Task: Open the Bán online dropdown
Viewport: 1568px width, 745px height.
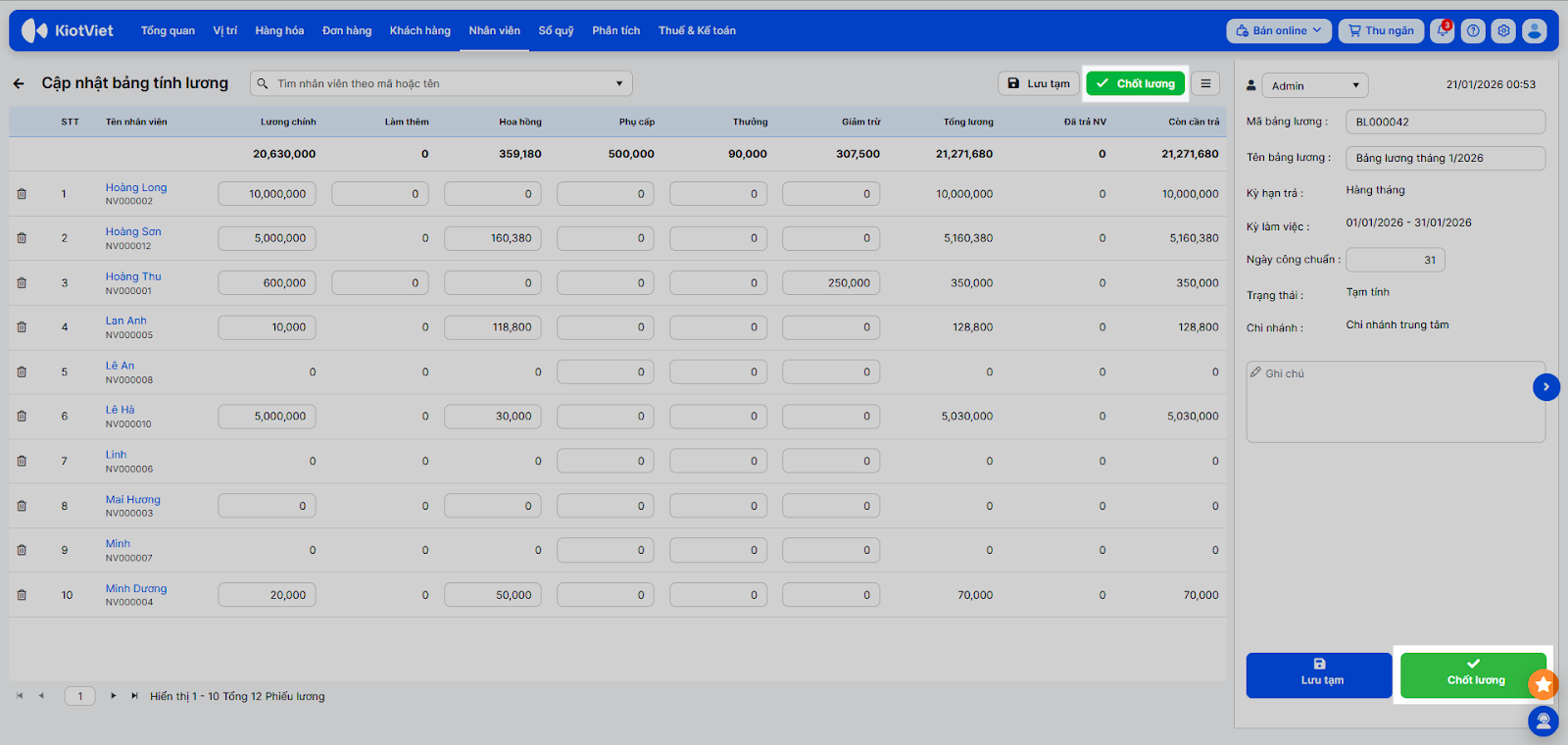Action: [1278, 31]
